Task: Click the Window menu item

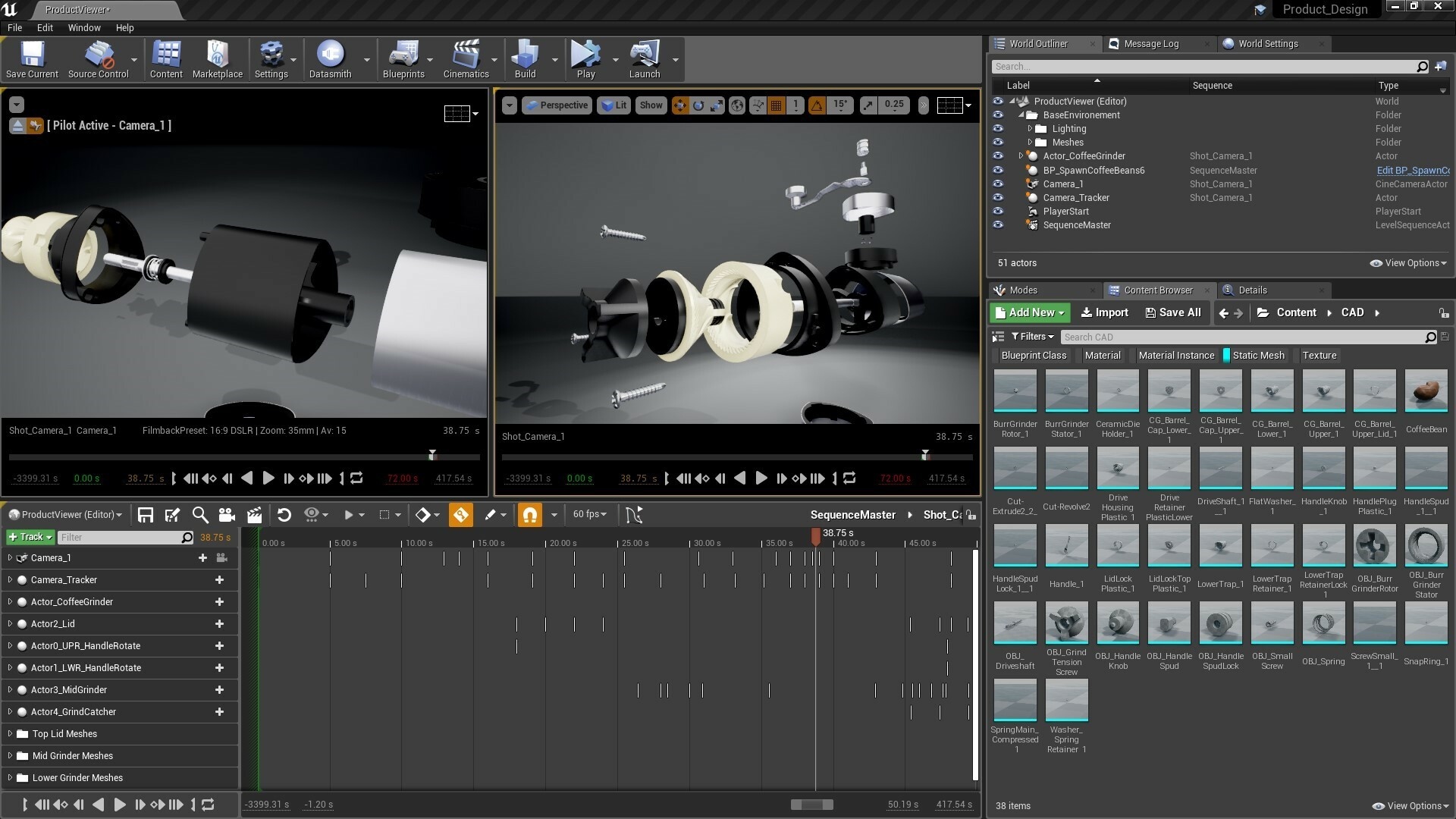Action: pos(83,27)
